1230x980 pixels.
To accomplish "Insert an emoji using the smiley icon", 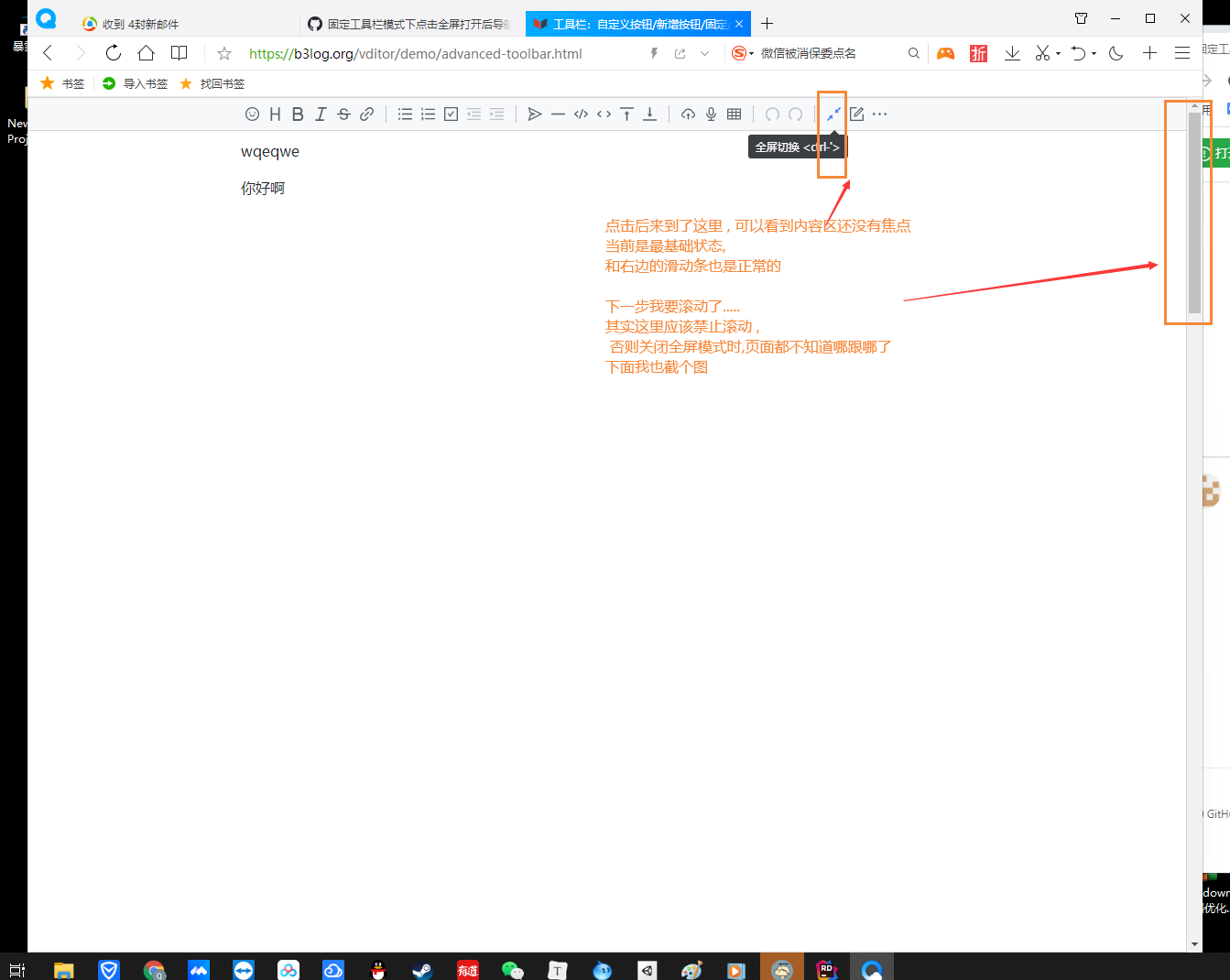I will [x=252, y=114].
